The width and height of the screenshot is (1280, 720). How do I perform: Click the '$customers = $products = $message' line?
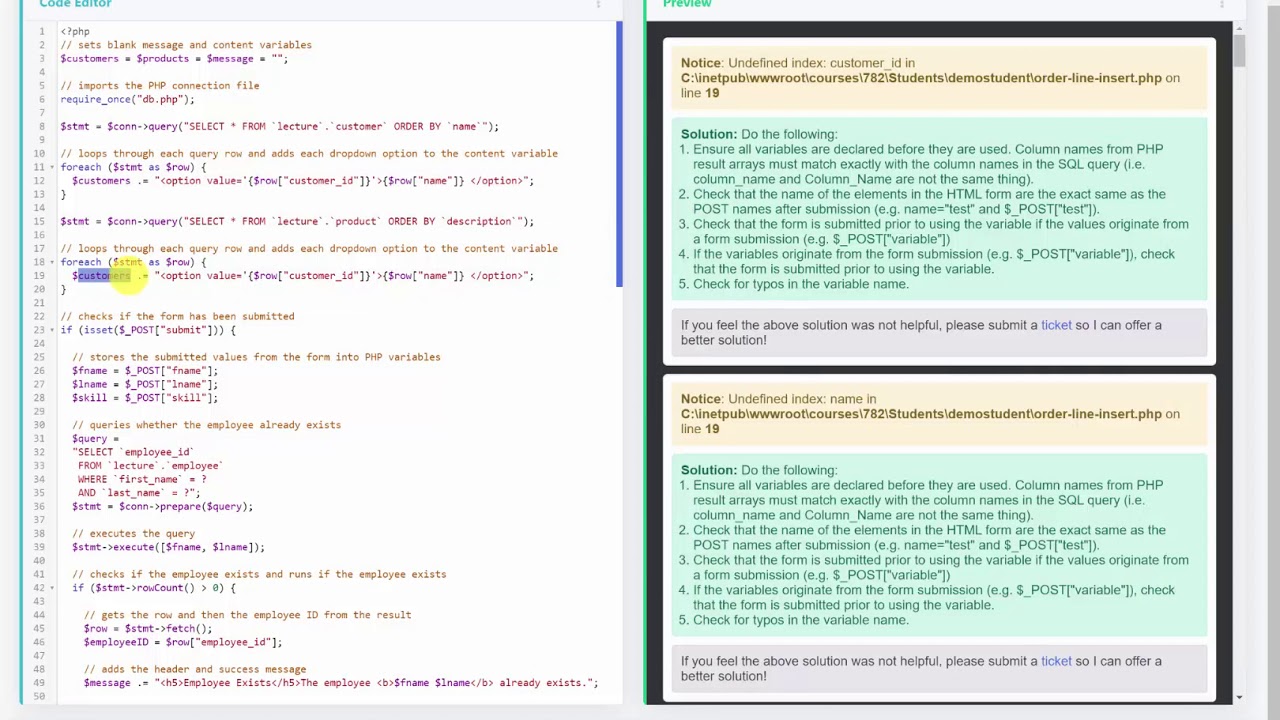pyautogui.click(x=174, y=58)
